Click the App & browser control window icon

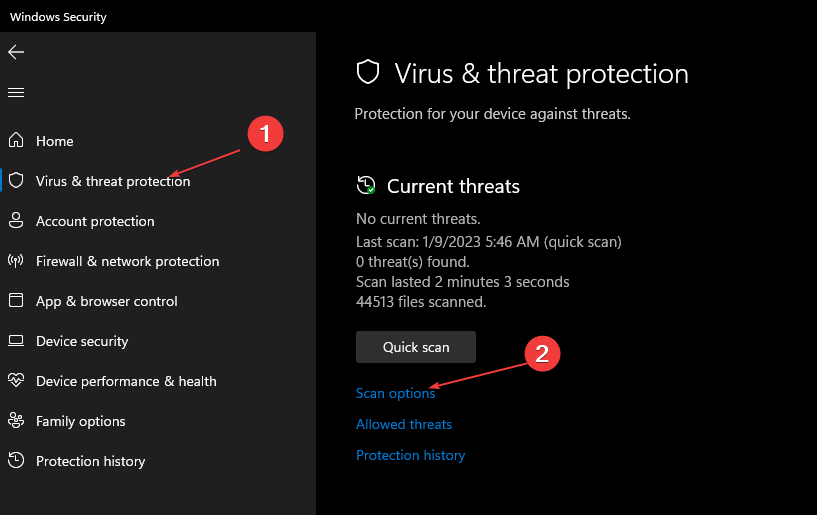tap(16, 300)
